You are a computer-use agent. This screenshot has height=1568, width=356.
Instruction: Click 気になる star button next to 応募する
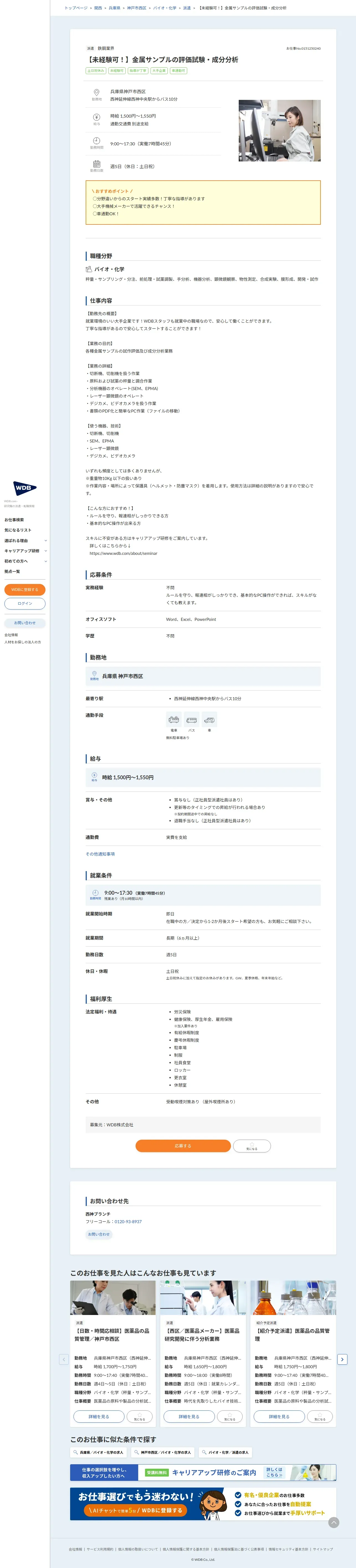(252, 1146)
